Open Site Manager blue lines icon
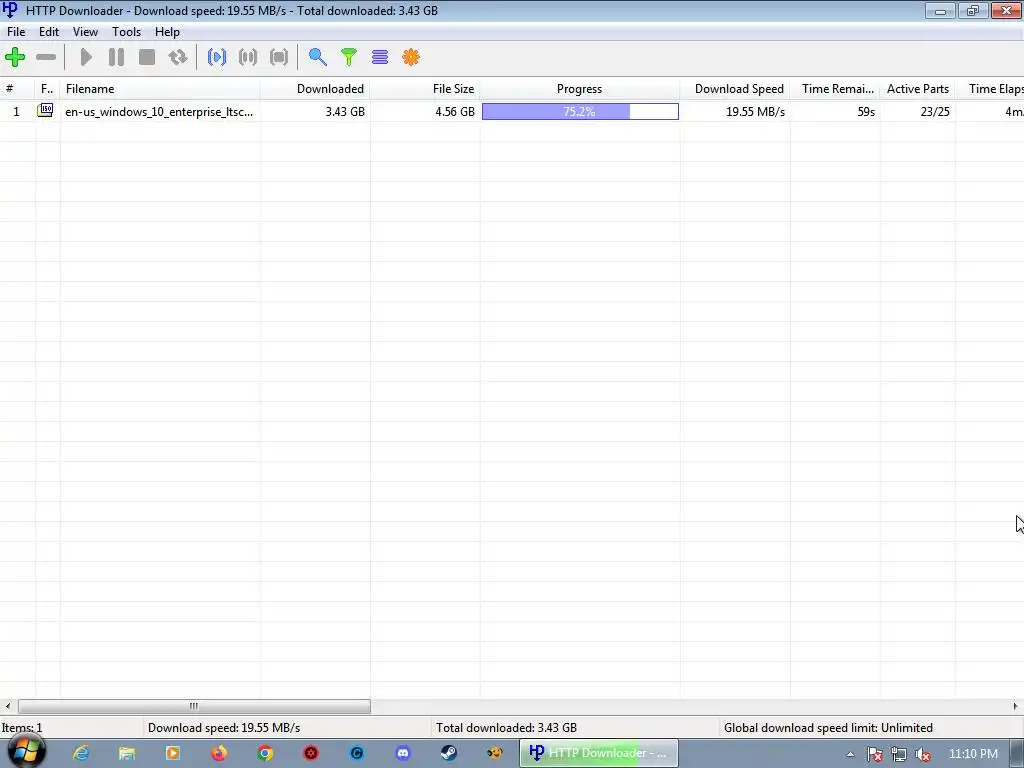 (380, 57)
